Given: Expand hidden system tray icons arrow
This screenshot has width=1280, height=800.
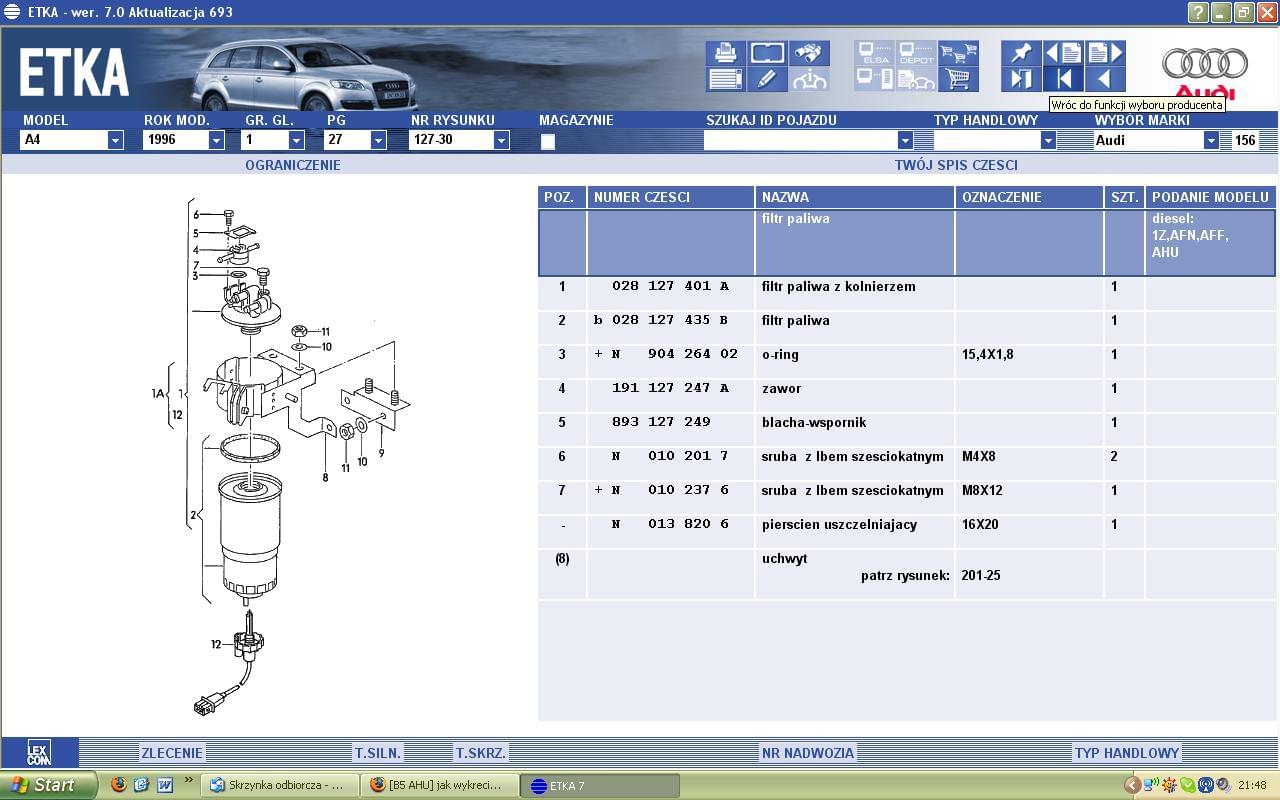Looking at the screenshot, I should tap(1132, 785).
